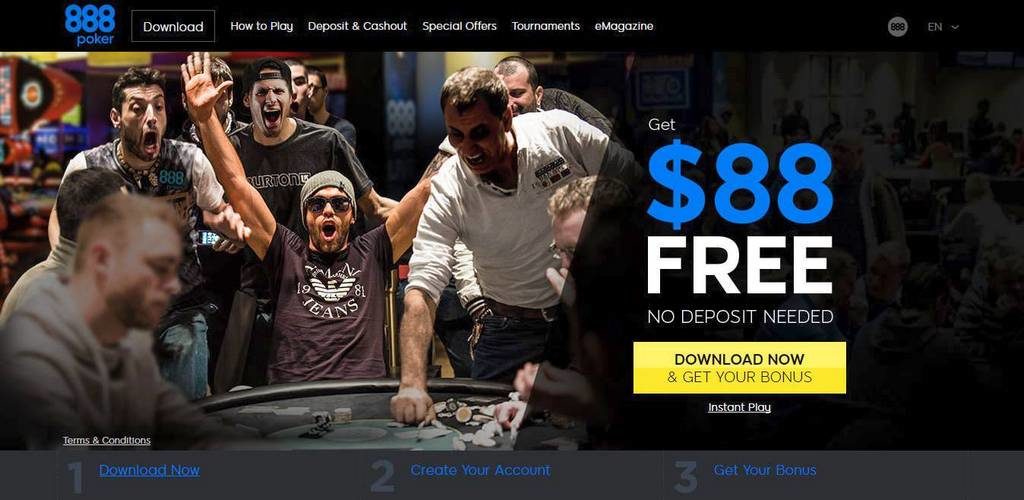Go to Special Offers page

click(x=459, y=26)
